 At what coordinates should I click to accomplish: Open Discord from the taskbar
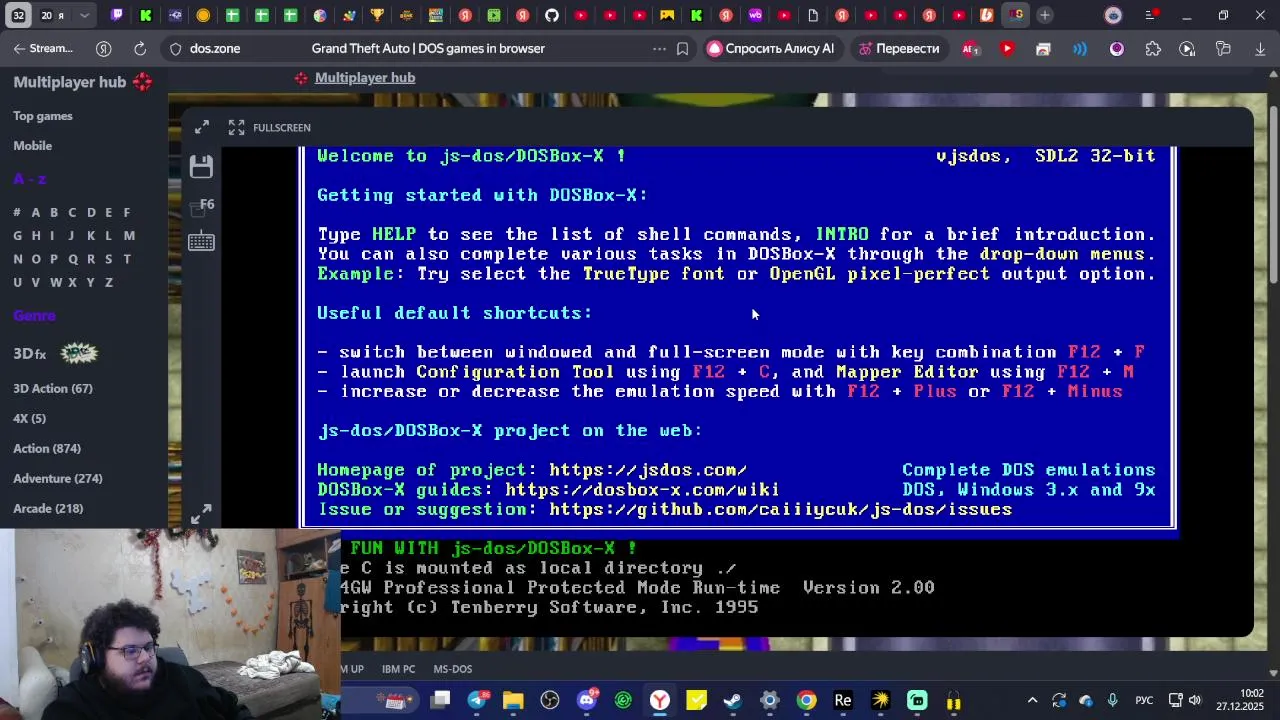tap(587, 700)
